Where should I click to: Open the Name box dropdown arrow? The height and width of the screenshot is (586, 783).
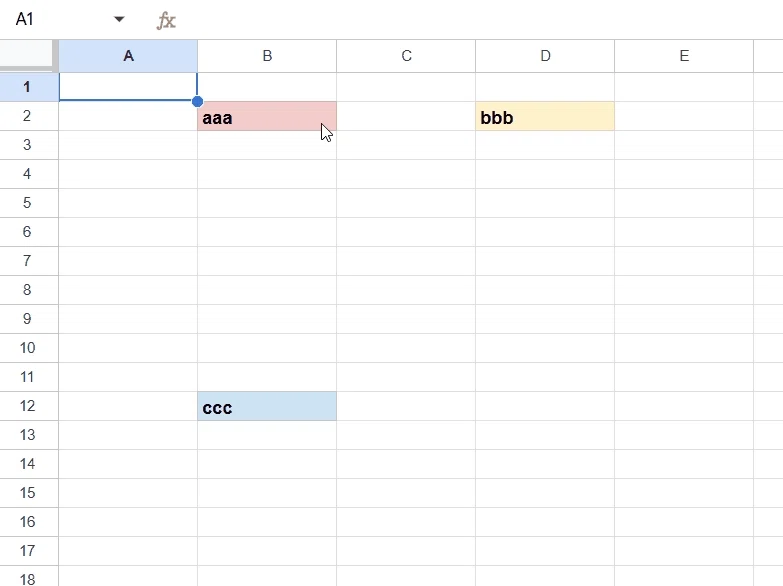pyautogui.click(x=119, y=19)
